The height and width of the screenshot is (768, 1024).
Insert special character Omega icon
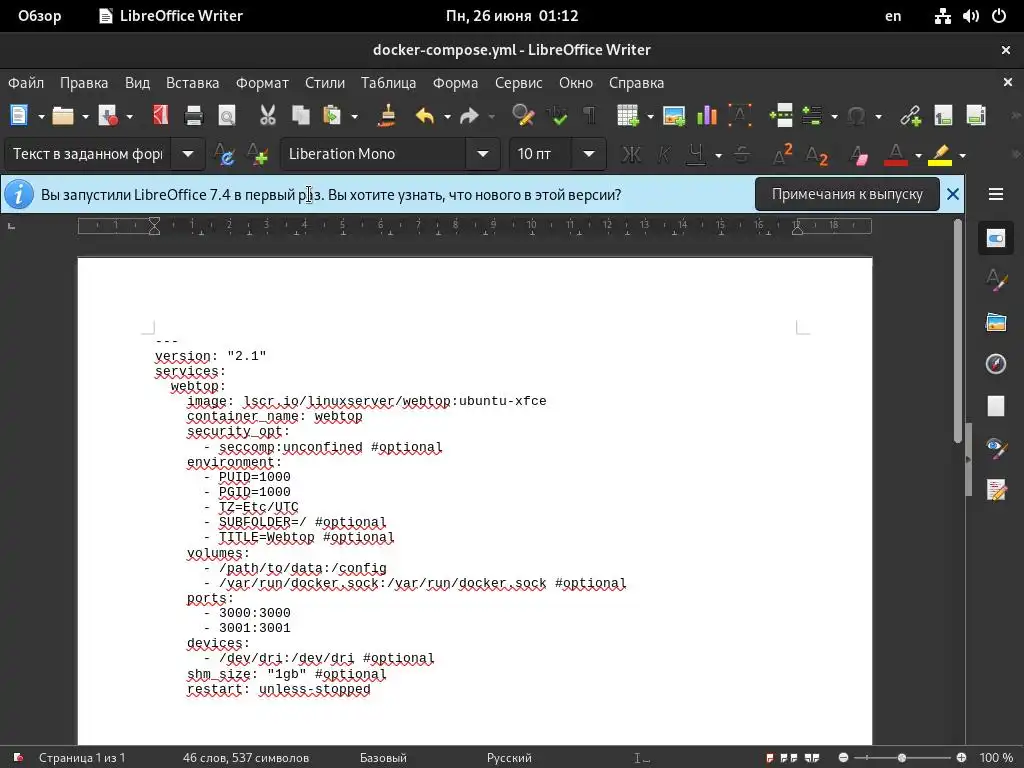856,116
